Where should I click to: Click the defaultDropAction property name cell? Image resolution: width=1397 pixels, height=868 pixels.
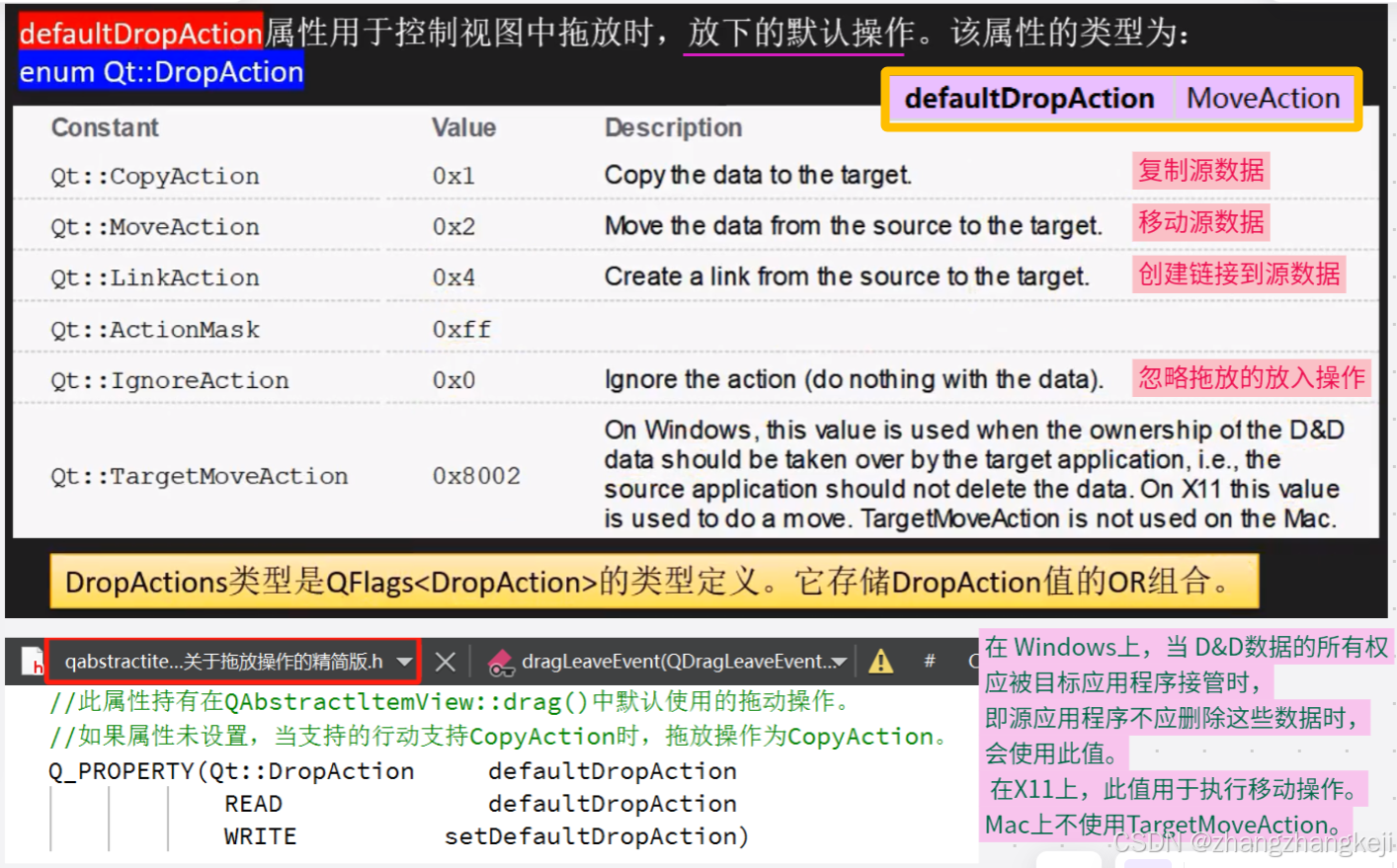tap(1029, 99)
